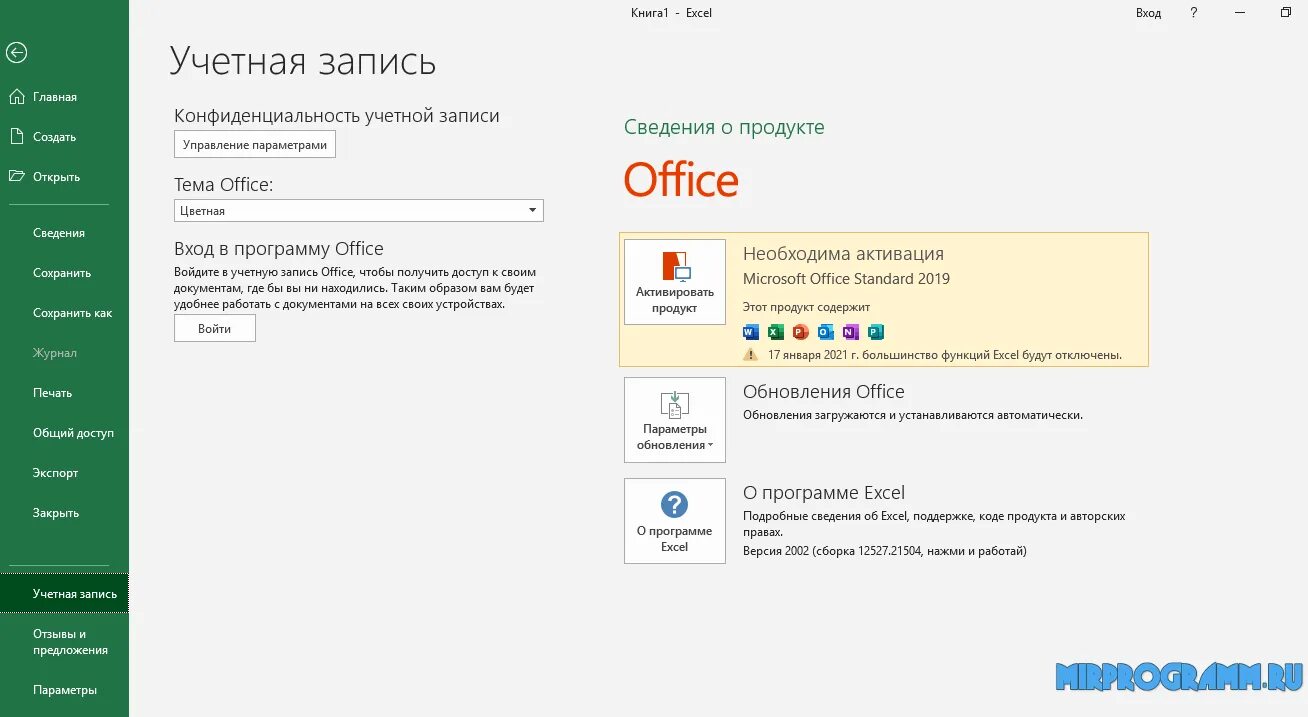Image resolution: width=1308 pixels, height=717 pixels.
Task: Click the open folder icon beside Открыть
Action: coord(16,176)
